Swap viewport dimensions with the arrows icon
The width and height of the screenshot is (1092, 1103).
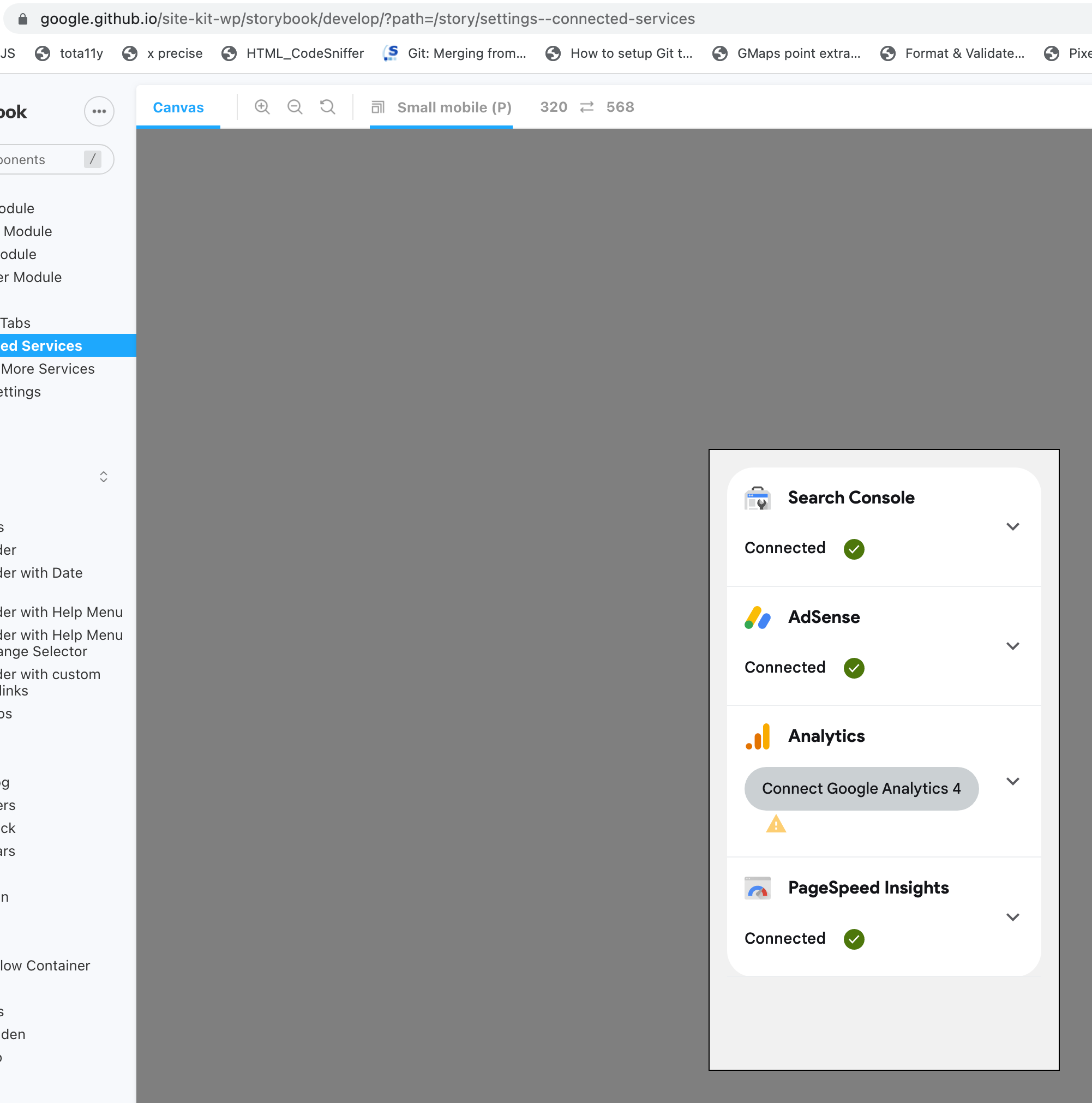click(587, 107)
